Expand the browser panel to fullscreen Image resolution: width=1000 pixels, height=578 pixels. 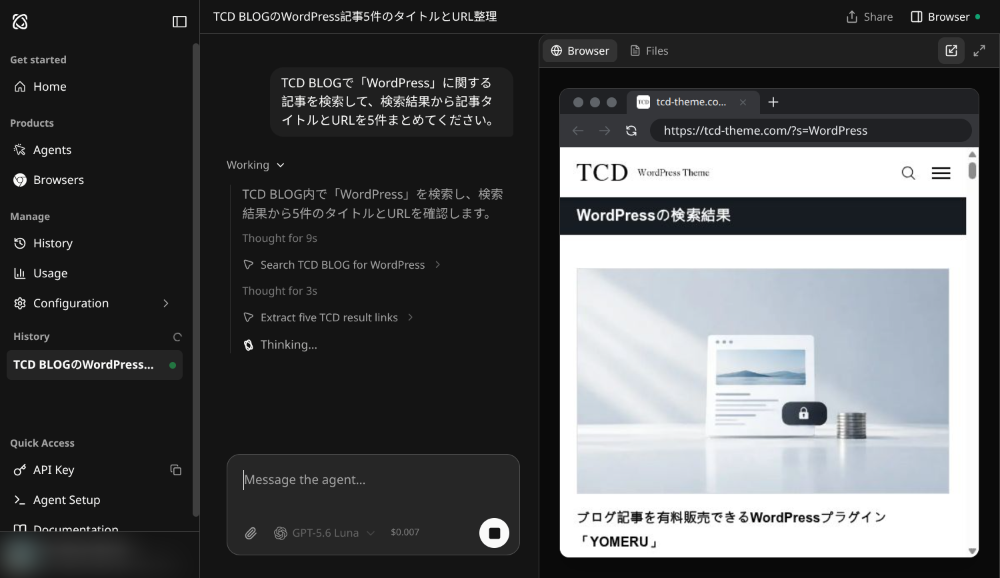tap(980, 50)
